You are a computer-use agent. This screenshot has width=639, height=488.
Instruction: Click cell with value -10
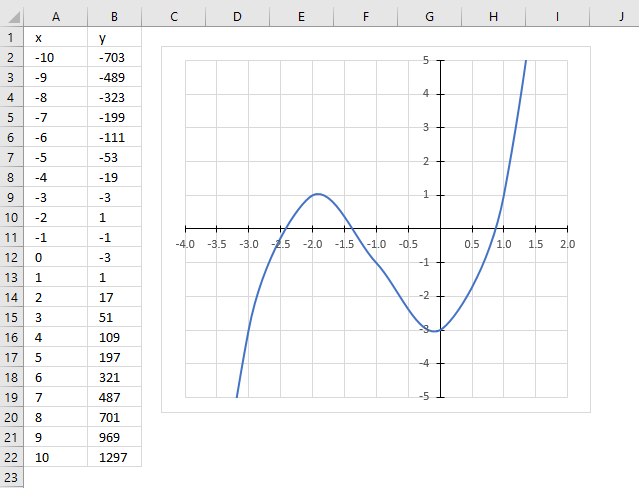(56, 57)
